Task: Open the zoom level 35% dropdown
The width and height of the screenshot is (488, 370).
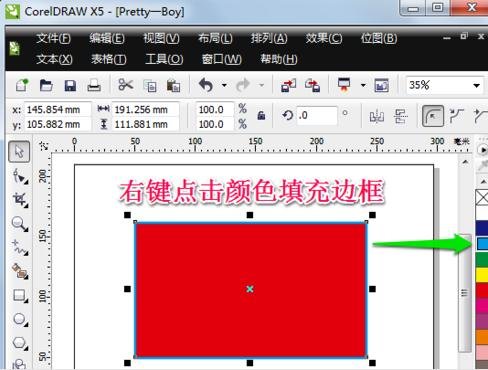Action: [477, 85]
